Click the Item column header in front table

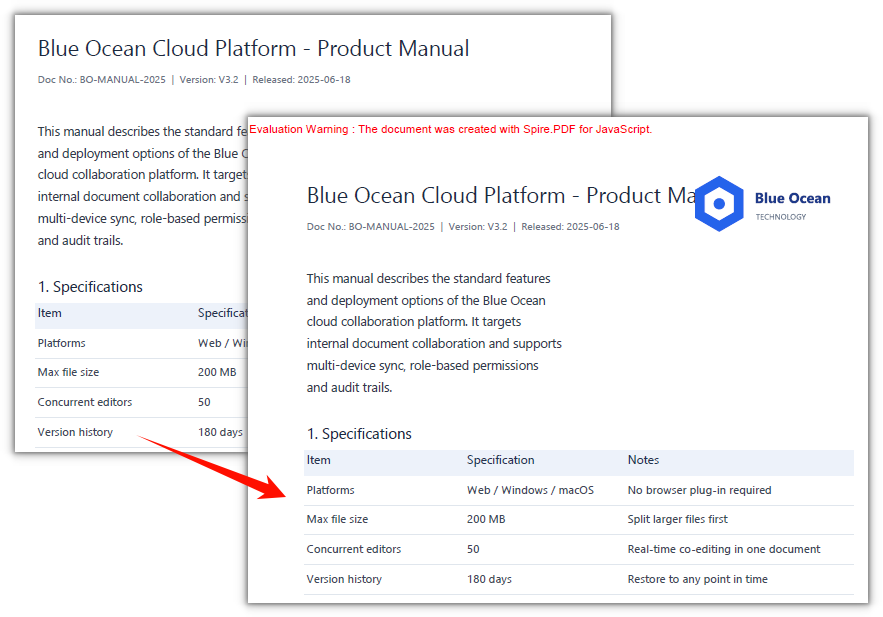(x=318, y=460)
